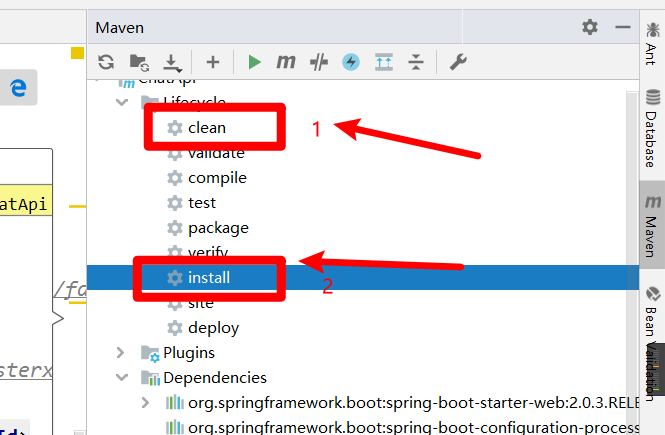This screenshot has height=435, width=665.
Task: Click the library icon for spring-boot-starter-web
Action: (175, 402)
